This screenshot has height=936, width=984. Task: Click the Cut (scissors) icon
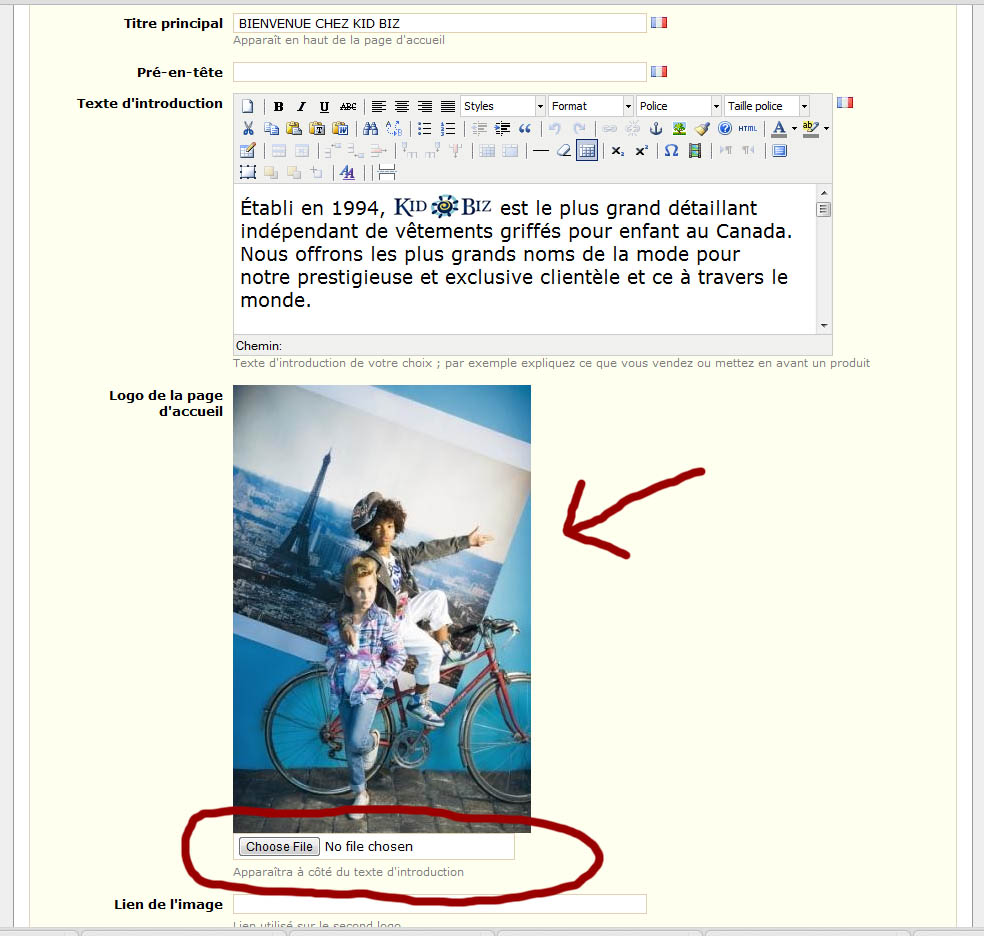click(x=248, y=129)
